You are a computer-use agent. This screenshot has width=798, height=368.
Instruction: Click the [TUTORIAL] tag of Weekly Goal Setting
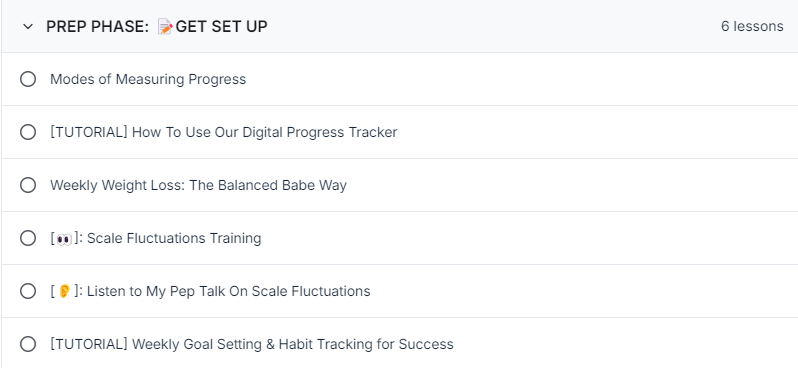coord(89,344)
